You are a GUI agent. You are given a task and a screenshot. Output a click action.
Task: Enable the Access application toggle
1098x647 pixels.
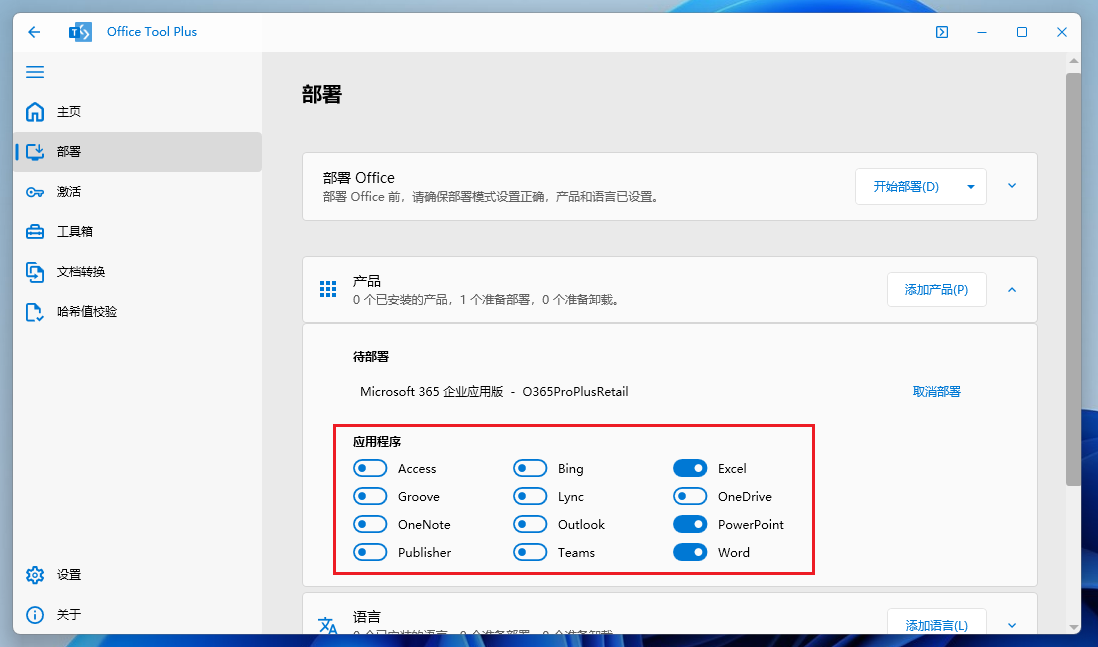tap(370, 468)
